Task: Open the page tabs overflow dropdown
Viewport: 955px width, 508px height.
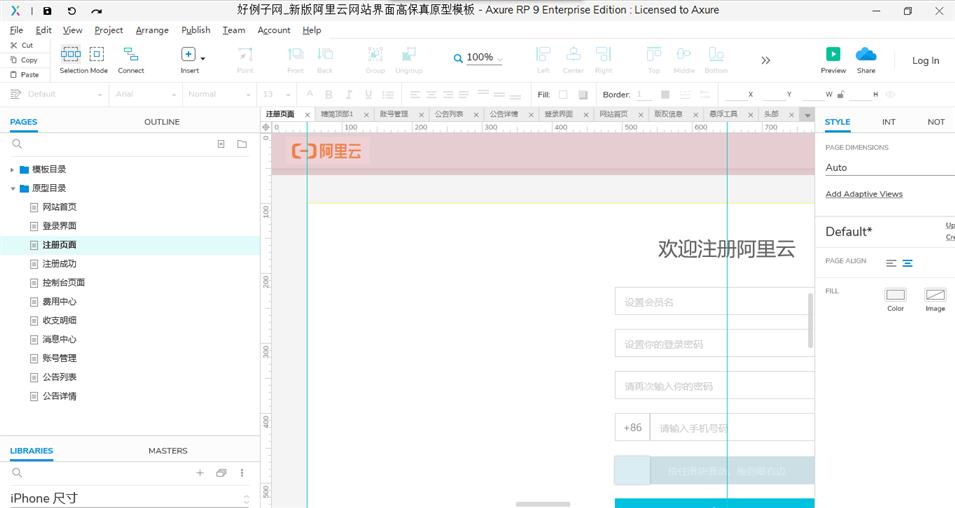Action: 808,115
